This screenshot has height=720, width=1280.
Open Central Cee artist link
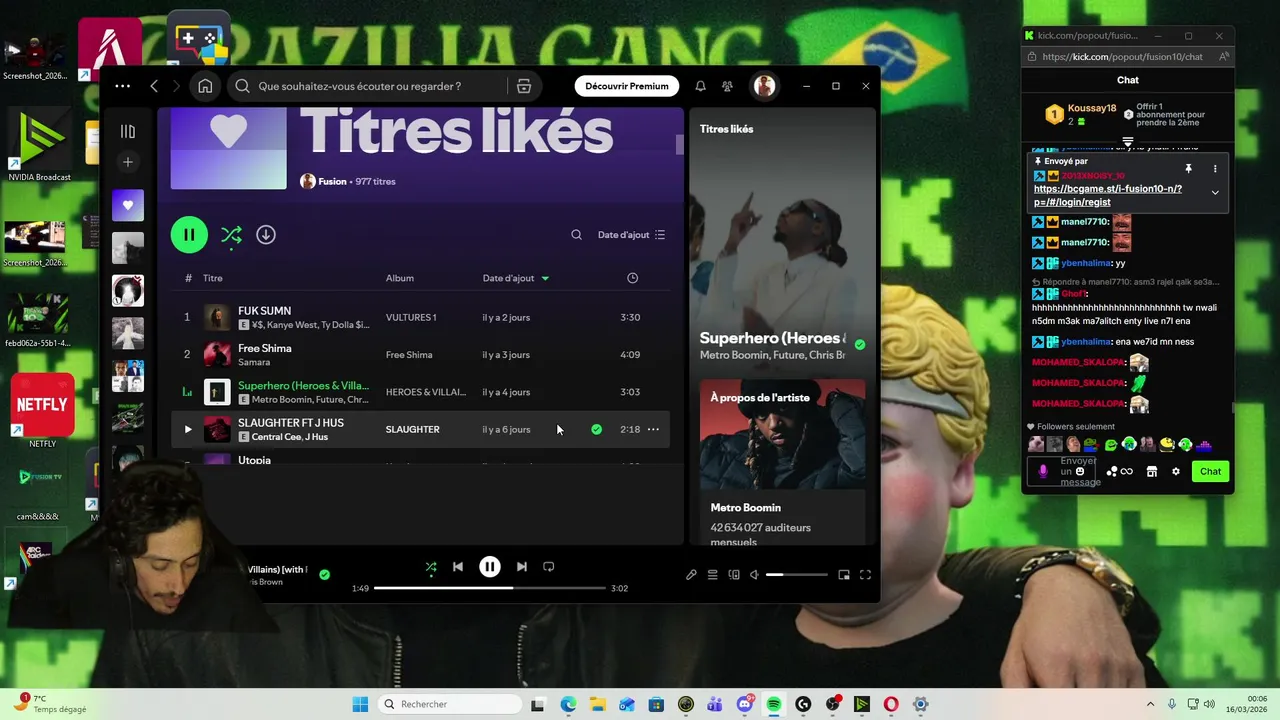(x=275, y=437)
